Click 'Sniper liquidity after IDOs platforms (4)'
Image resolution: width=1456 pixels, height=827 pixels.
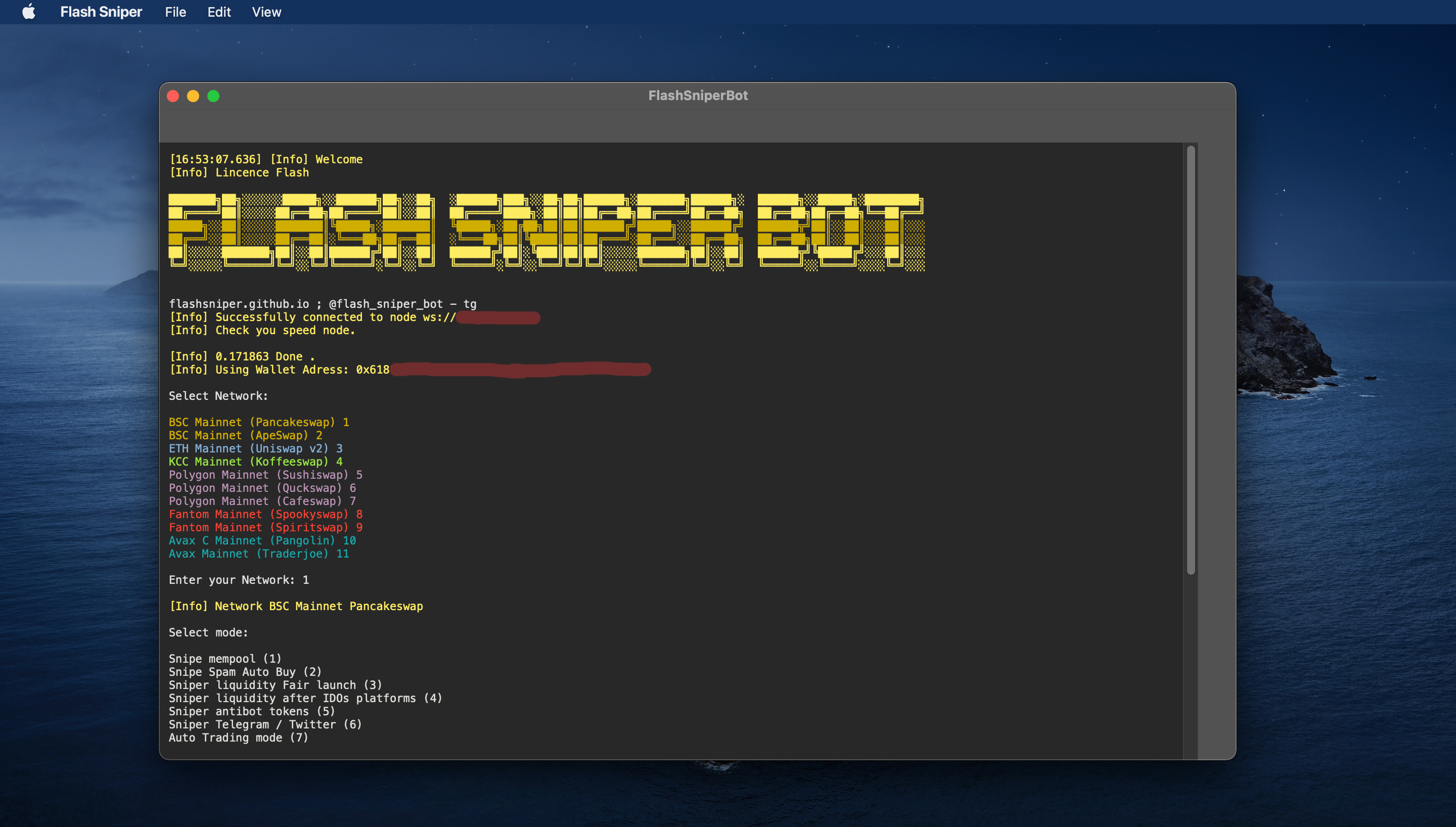click(x=305, y=698)
